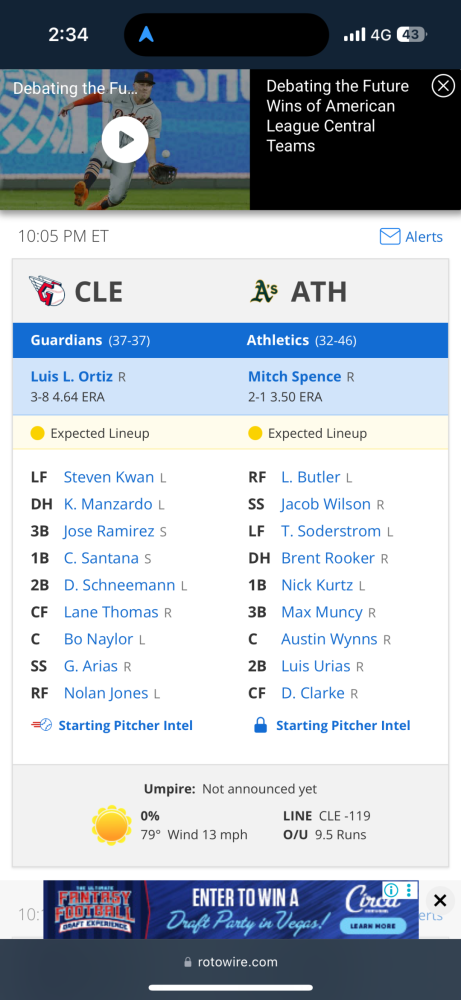Open Luis L. Ortiz pitcher profile

(x=73, y=376)
